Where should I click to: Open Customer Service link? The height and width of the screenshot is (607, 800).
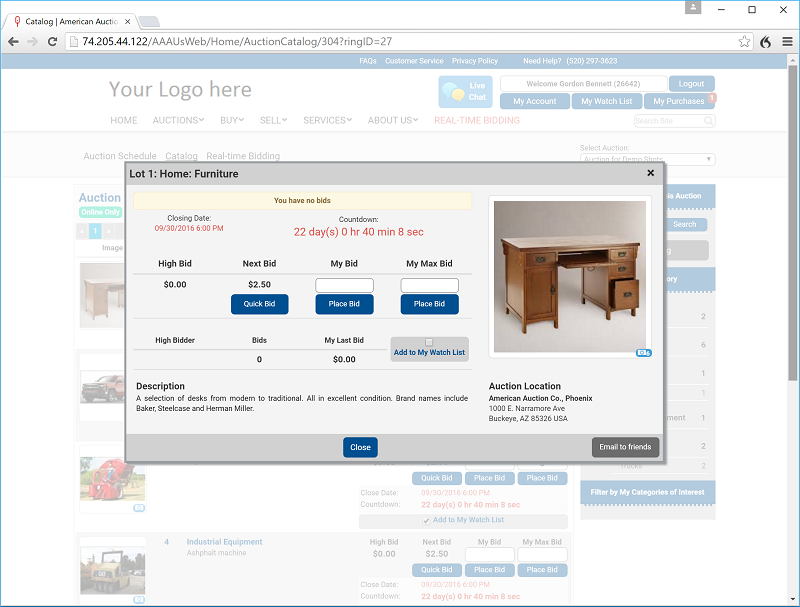tap(414, 61)
